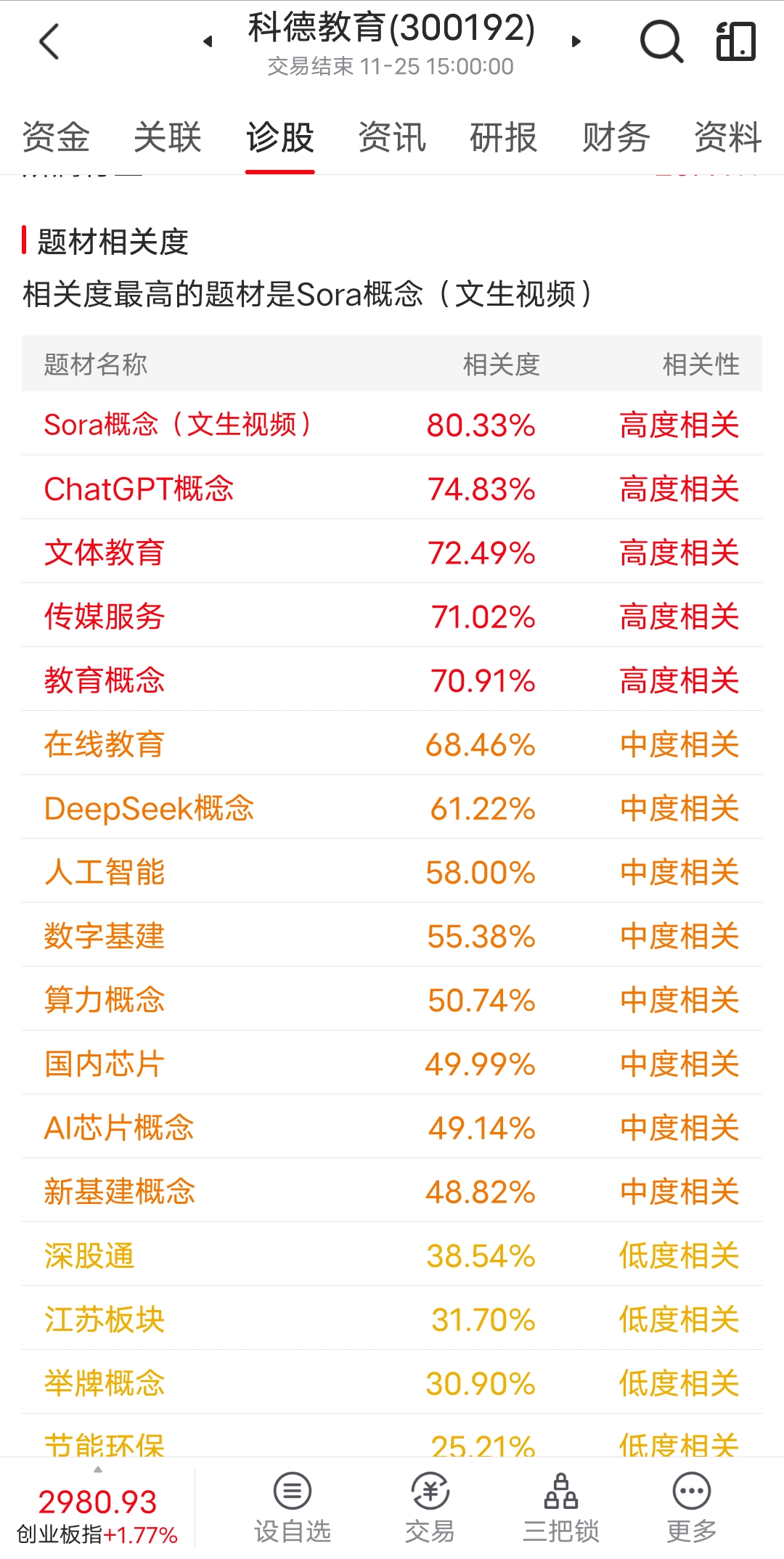Open the 资金 tab

(x=56, y=138)
